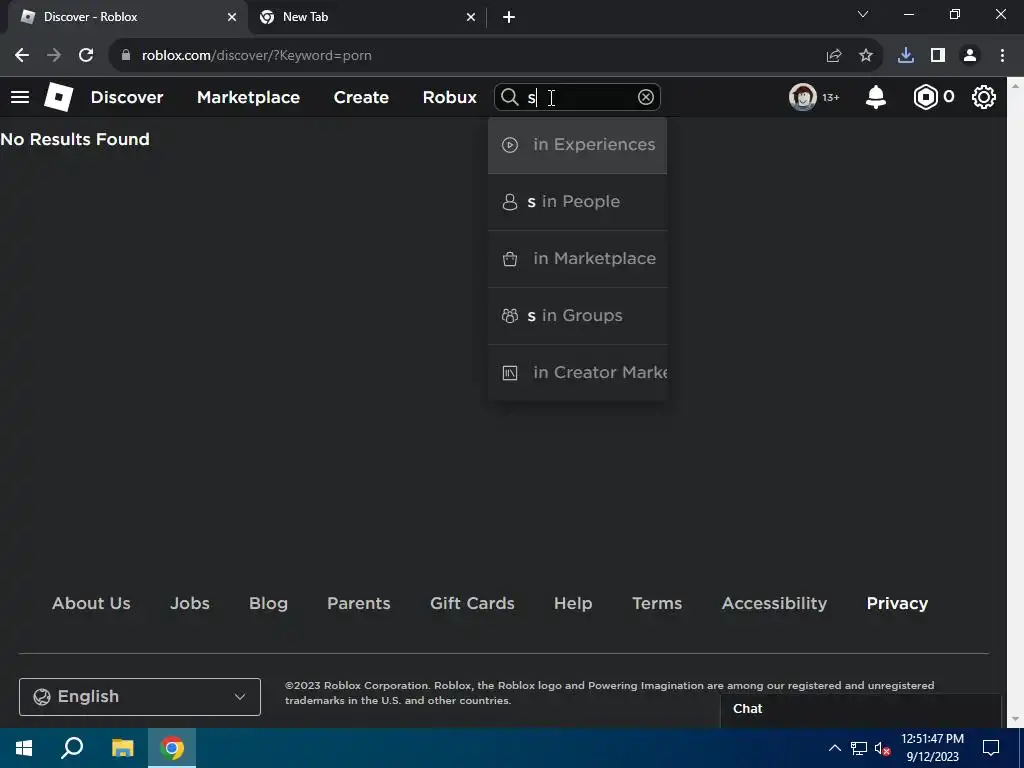Open the Discover page
Screen dimensions: 1024x768
click(x=127, y=97)
